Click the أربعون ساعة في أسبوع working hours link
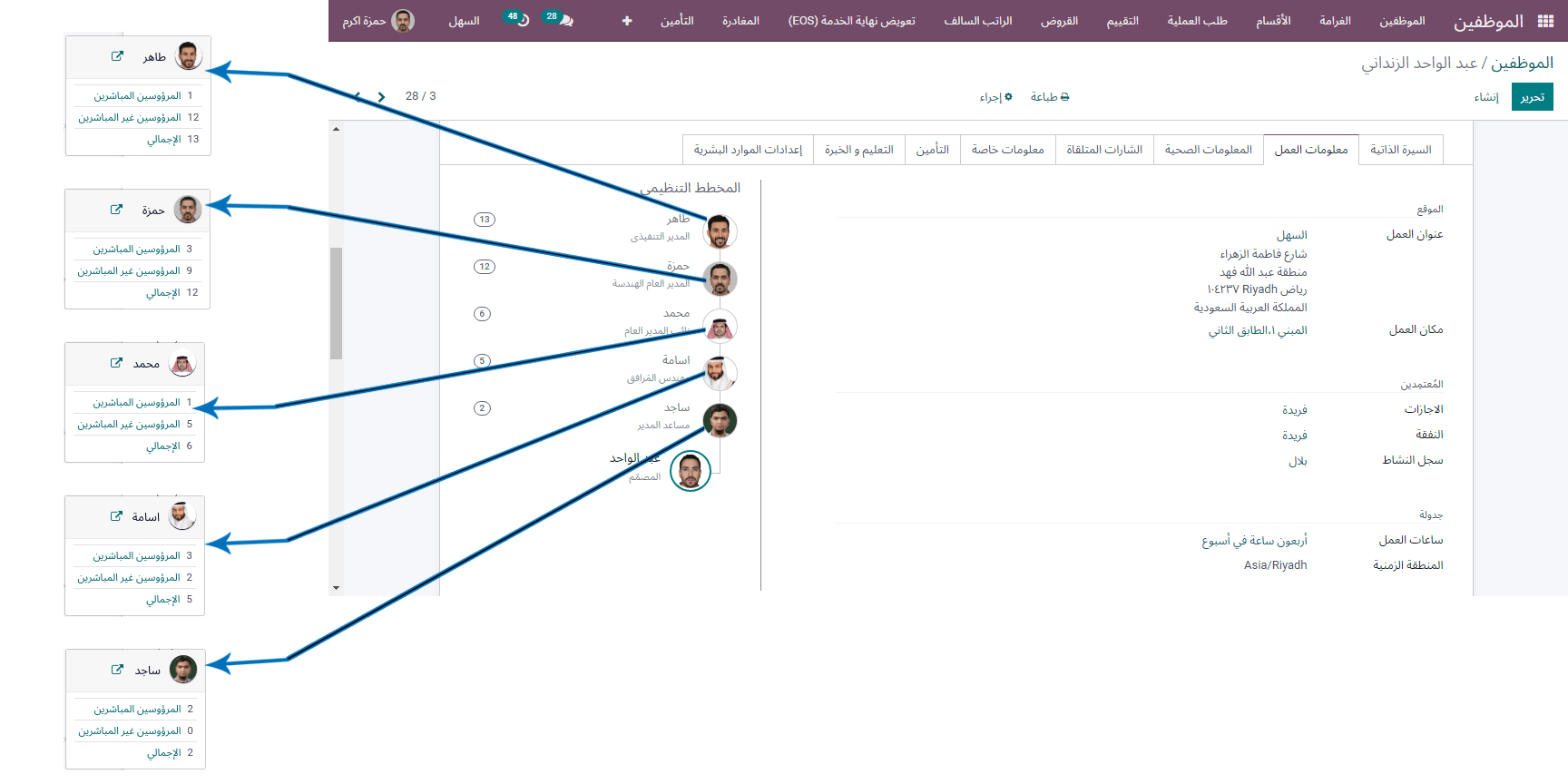Viewport: 1568px width, 784px height. pos(1255,541)
